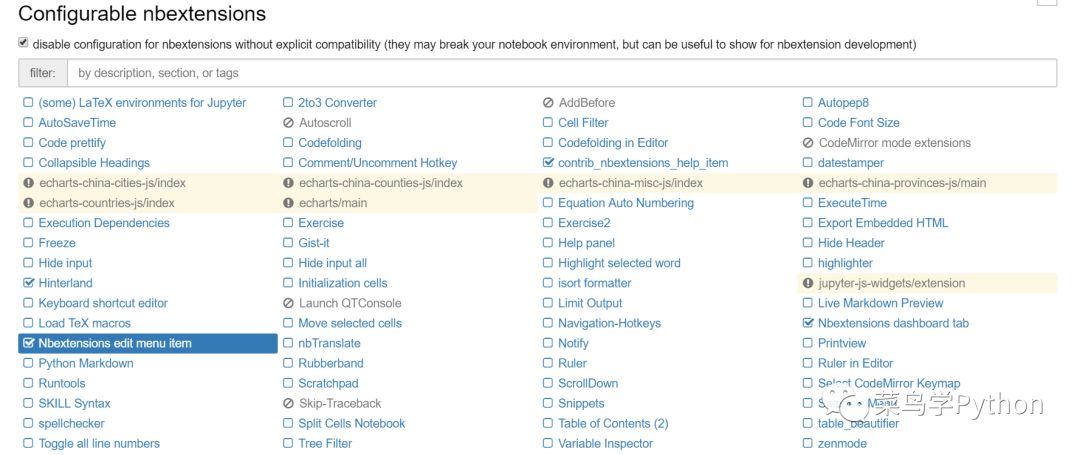Click the disabled icon beside Skip-Traceback
1080x455 pixels.
coord(288,403)
